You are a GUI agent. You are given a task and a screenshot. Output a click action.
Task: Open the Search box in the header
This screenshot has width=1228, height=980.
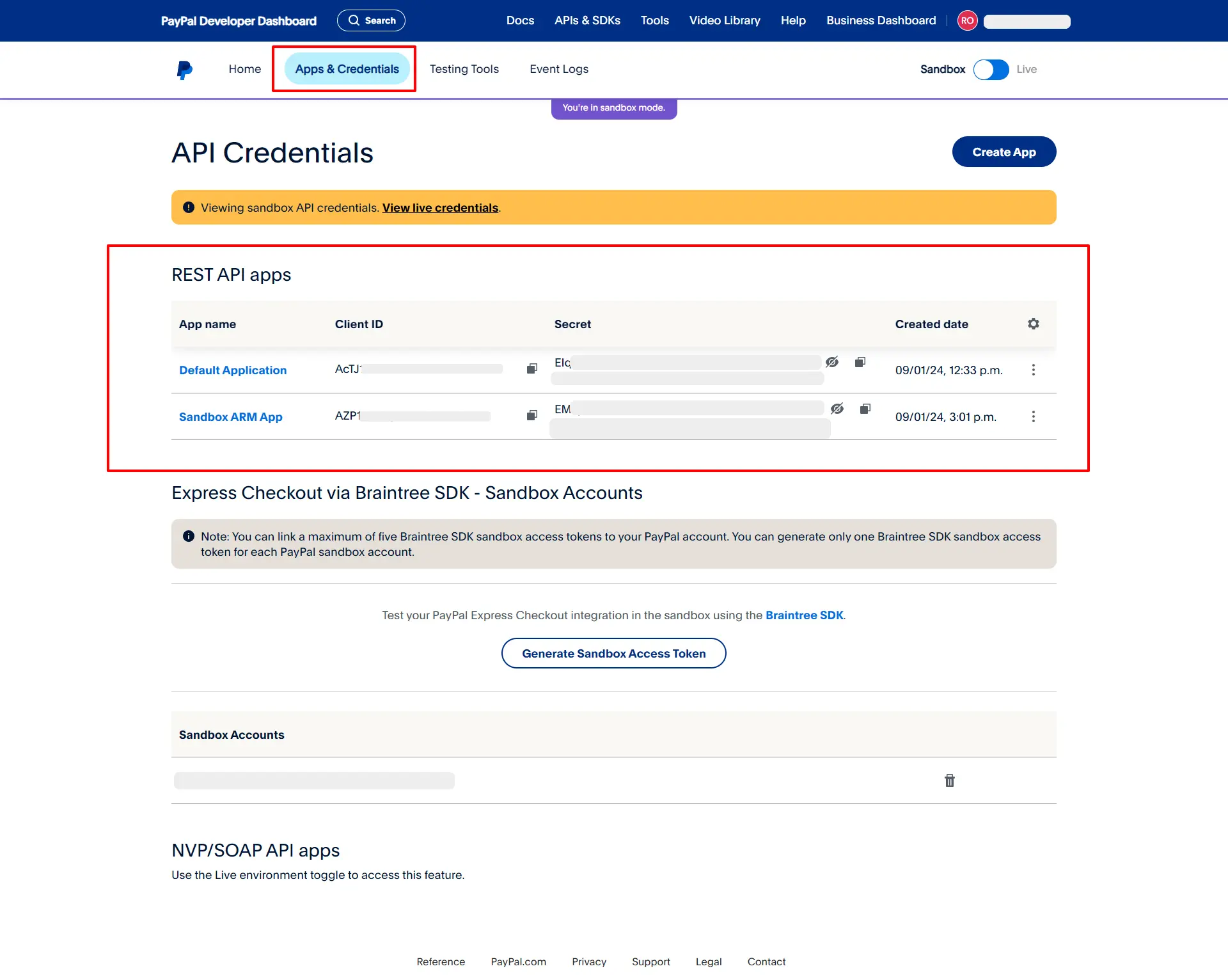[371, 20]
